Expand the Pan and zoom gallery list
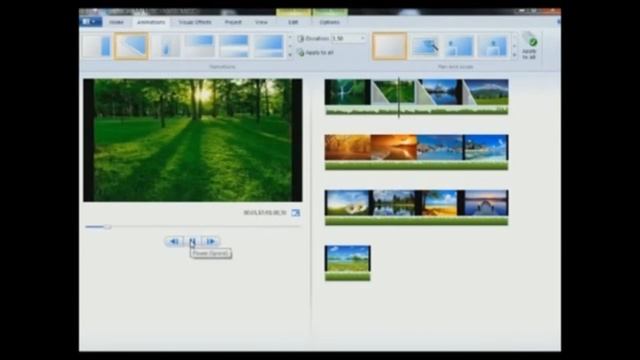The height and width of the screenshot is (360, 640). [x=514, y=55]
